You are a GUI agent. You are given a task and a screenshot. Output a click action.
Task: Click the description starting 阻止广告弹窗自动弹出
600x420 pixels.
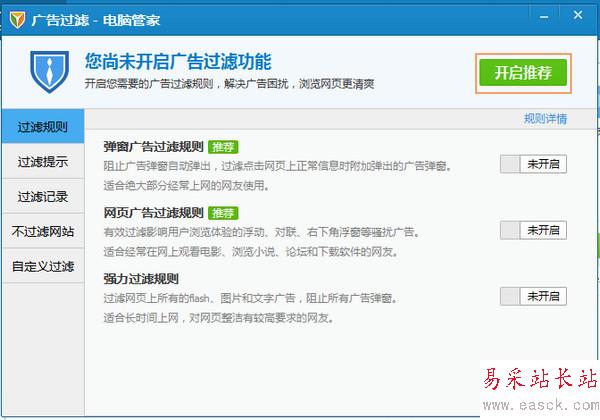(277, 166)
